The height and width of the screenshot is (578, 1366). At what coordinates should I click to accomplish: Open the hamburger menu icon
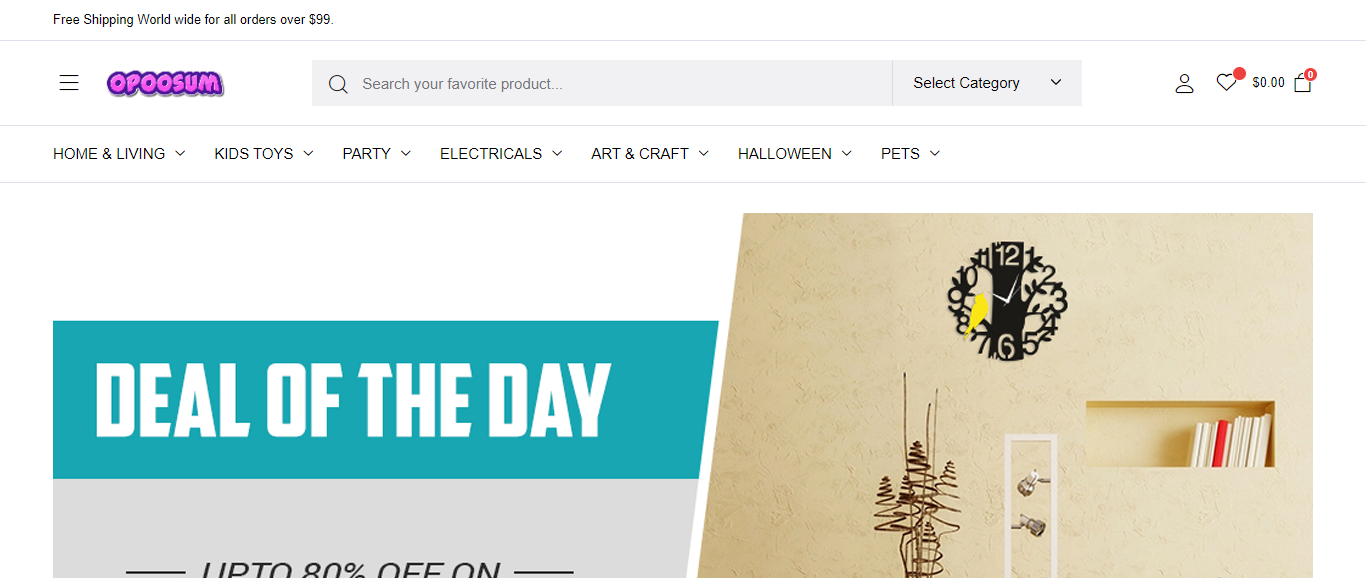(x=69, y=83)
